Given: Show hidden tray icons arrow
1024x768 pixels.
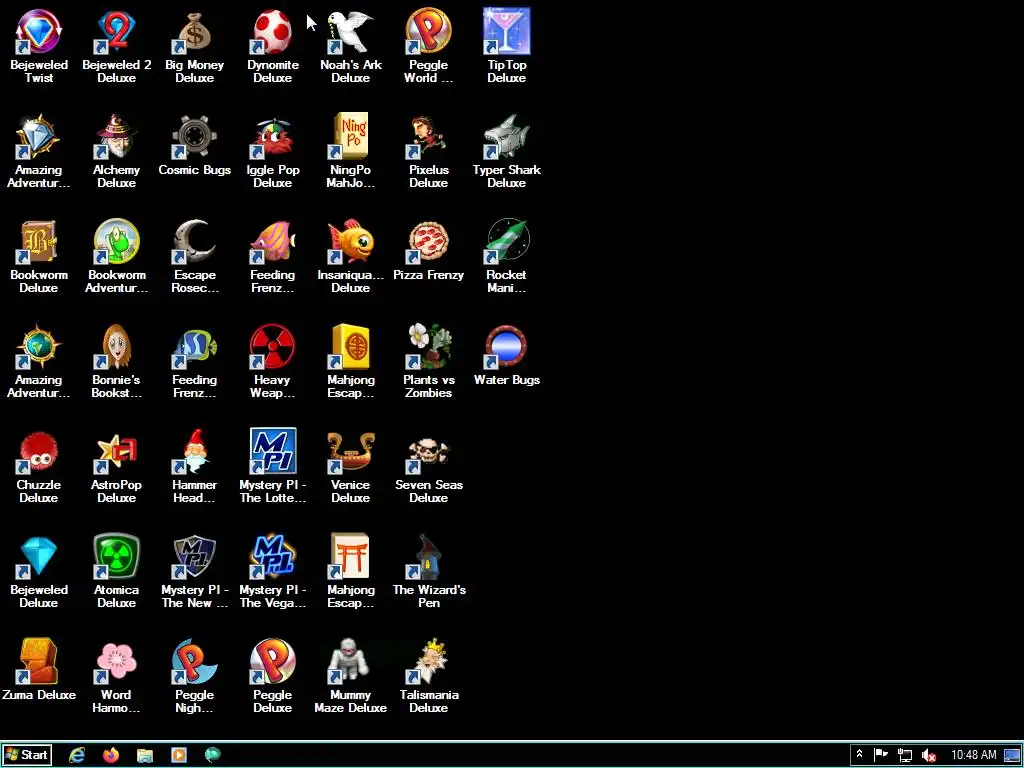Looking at the screenshot, I should pyautogui.click(x=859, y=754).
